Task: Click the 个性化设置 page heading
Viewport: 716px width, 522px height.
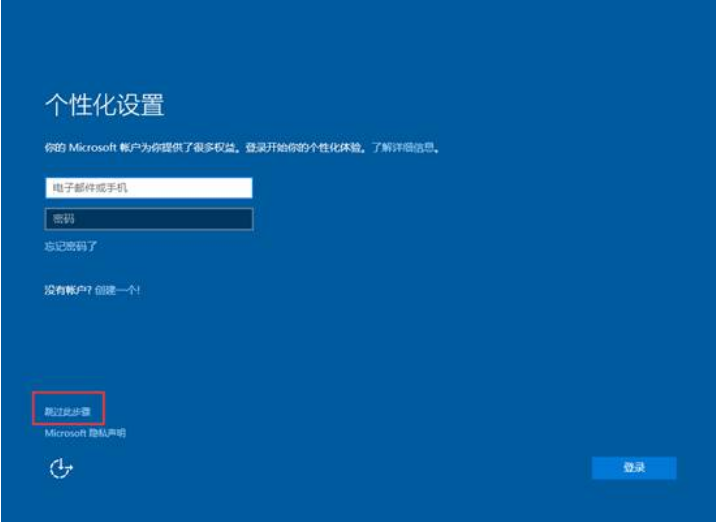Action: tap(104, 105)
